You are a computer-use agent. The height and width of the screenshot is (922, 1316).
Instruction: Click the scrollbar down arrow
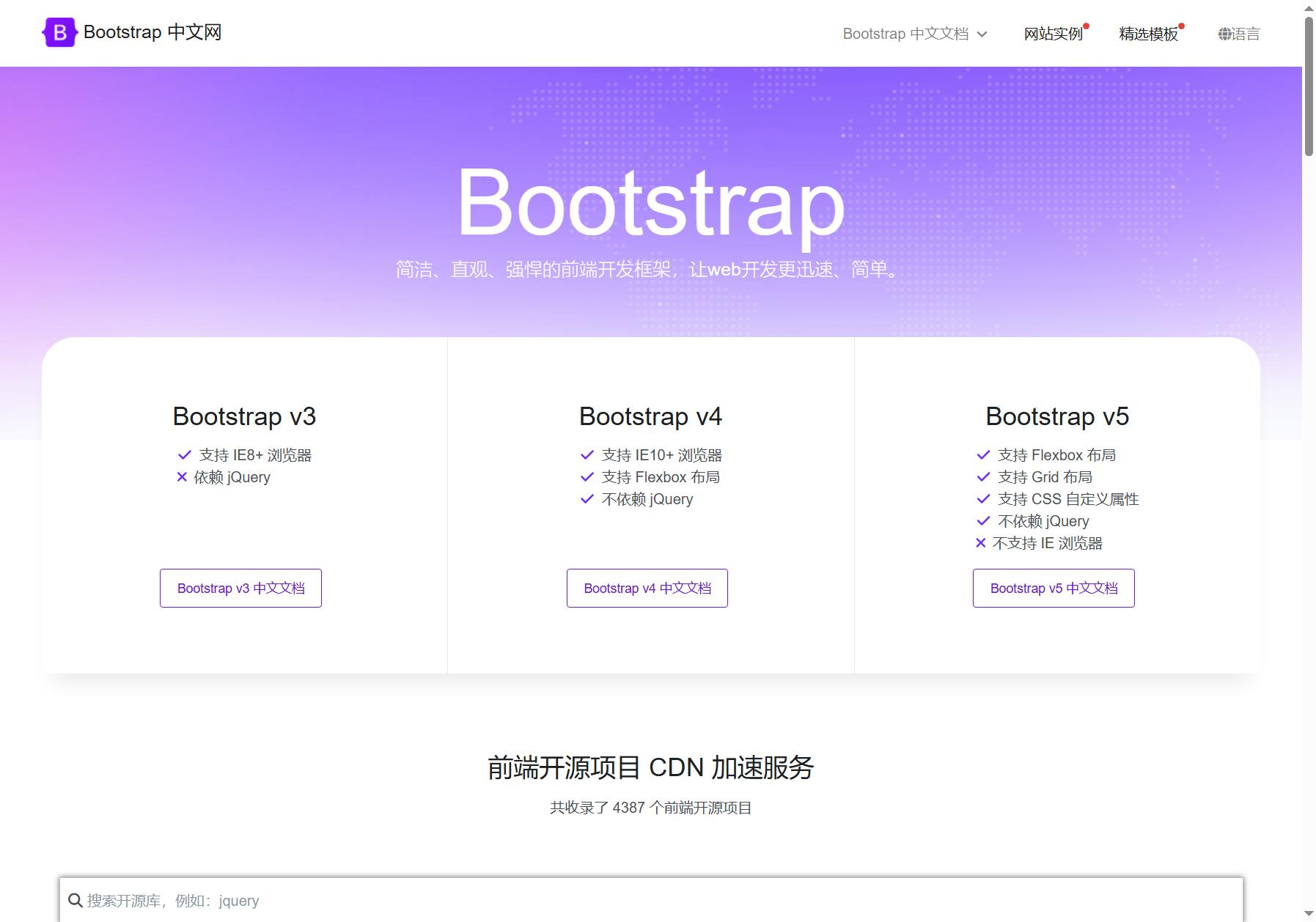point(1309,914)
